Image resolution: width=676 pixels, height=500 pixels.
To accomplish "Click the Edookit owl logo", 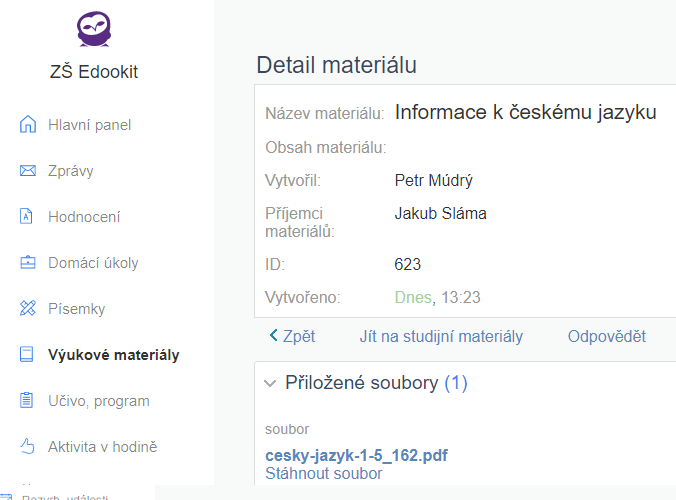I will click(94, 29).
